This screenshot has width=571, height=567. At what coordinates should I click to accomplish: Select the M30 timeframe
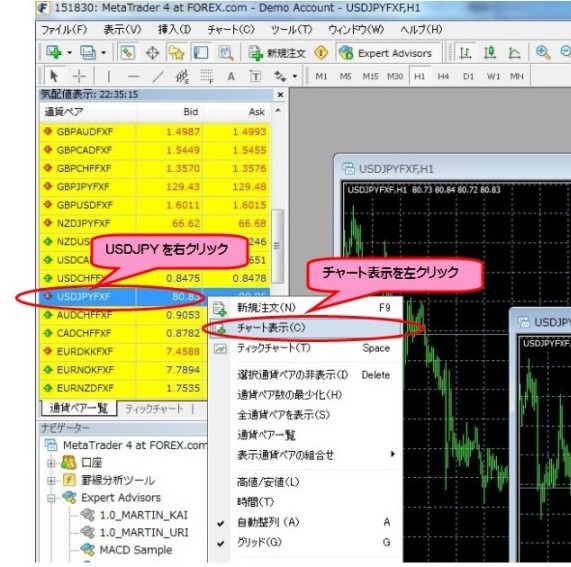pos(395,76)
